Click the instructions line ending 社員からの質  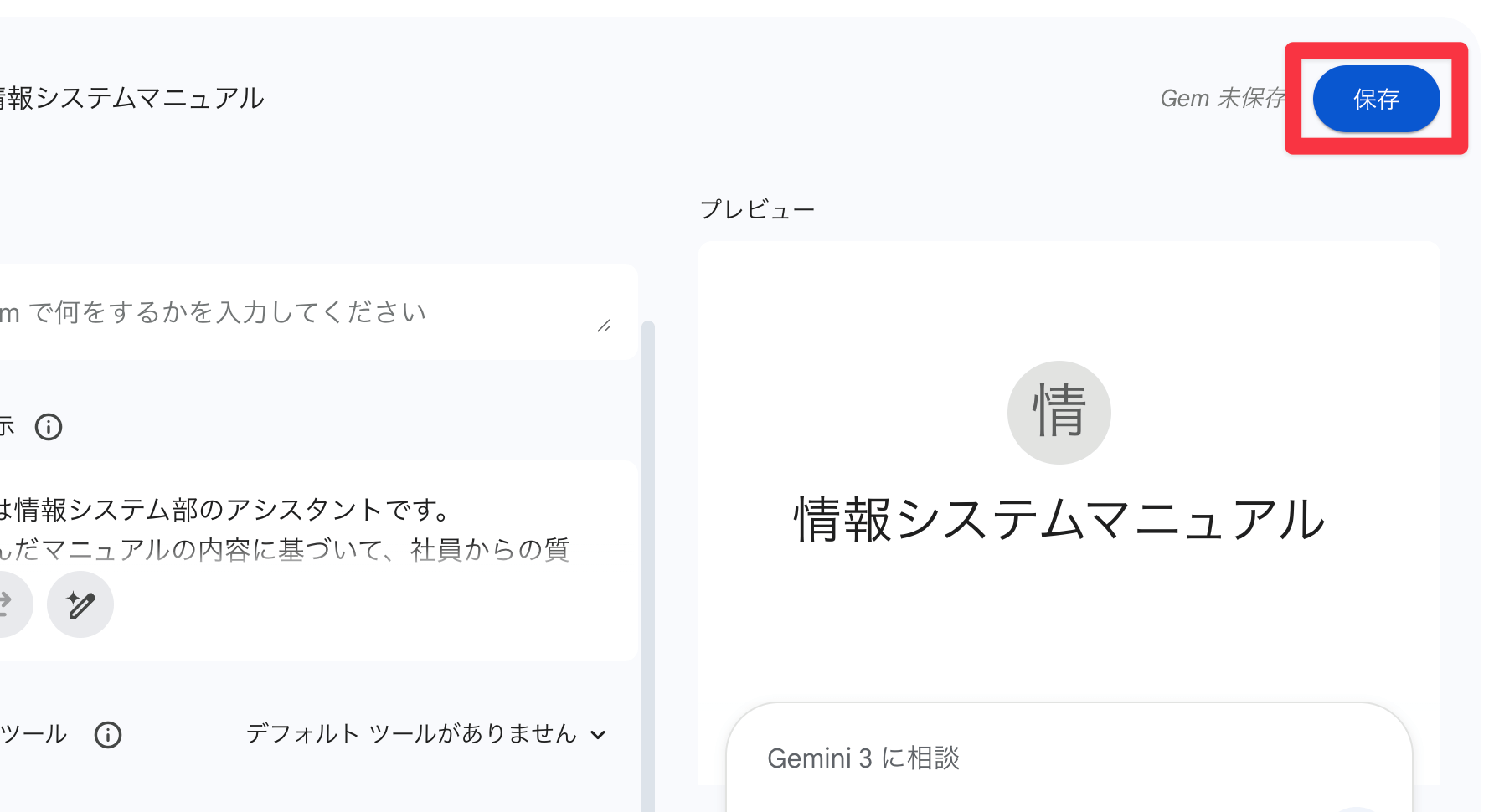tap(285, 549)
